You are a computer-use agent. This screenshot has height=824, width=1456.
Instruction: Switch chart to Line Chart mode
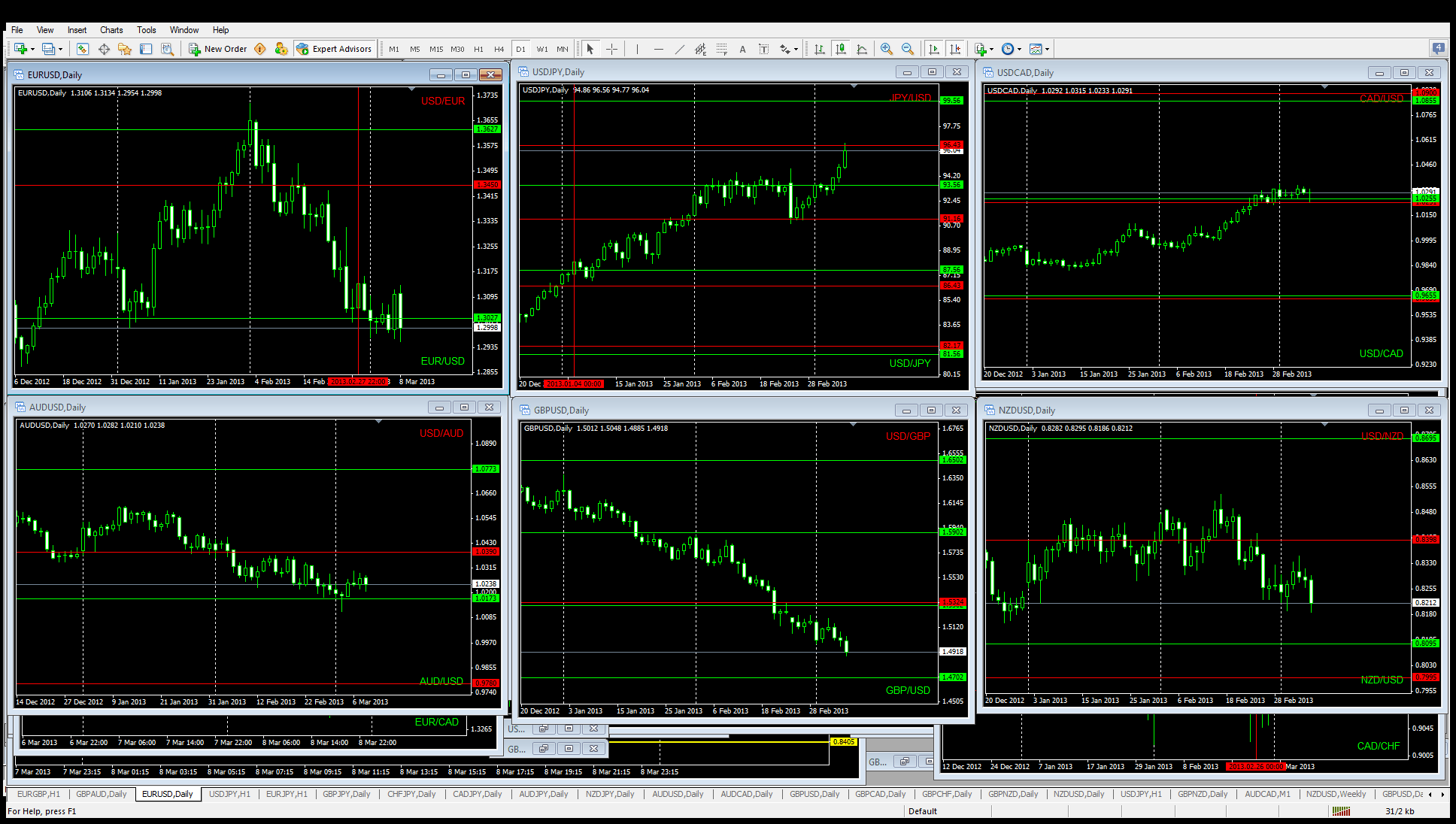coord(862,49)
